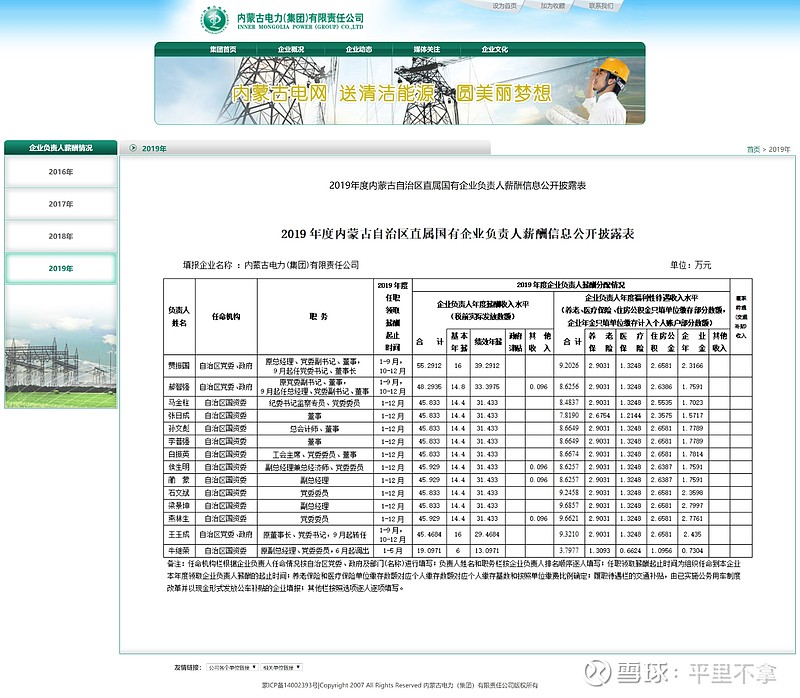Click the total value 19.0971
Screen dimensions: 800x698
tap(430, 551)
